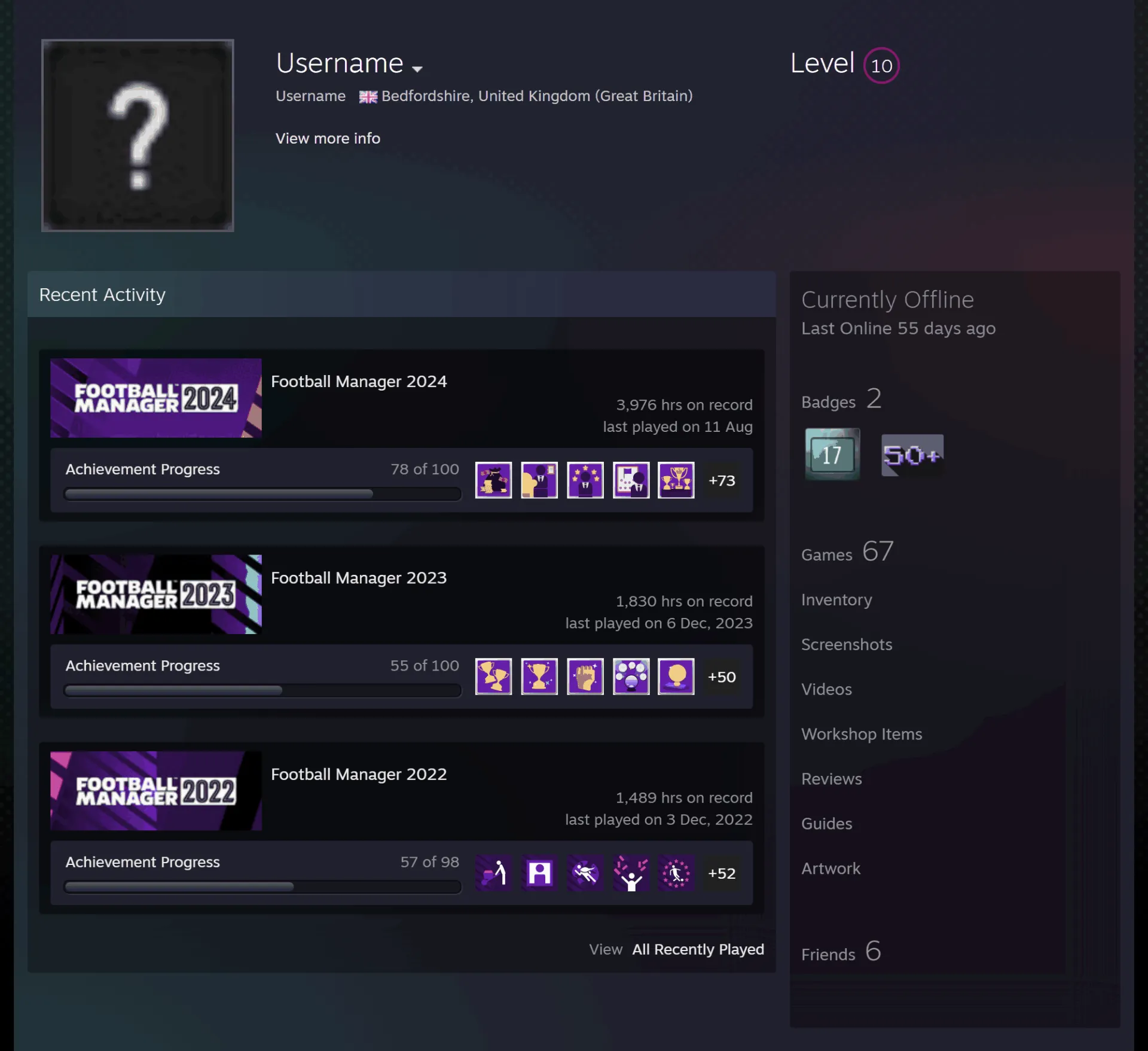Click FM 2023 golden head achievement icon beside +50
Viewport: 1148px width, 1051px height.
(676, 677)
